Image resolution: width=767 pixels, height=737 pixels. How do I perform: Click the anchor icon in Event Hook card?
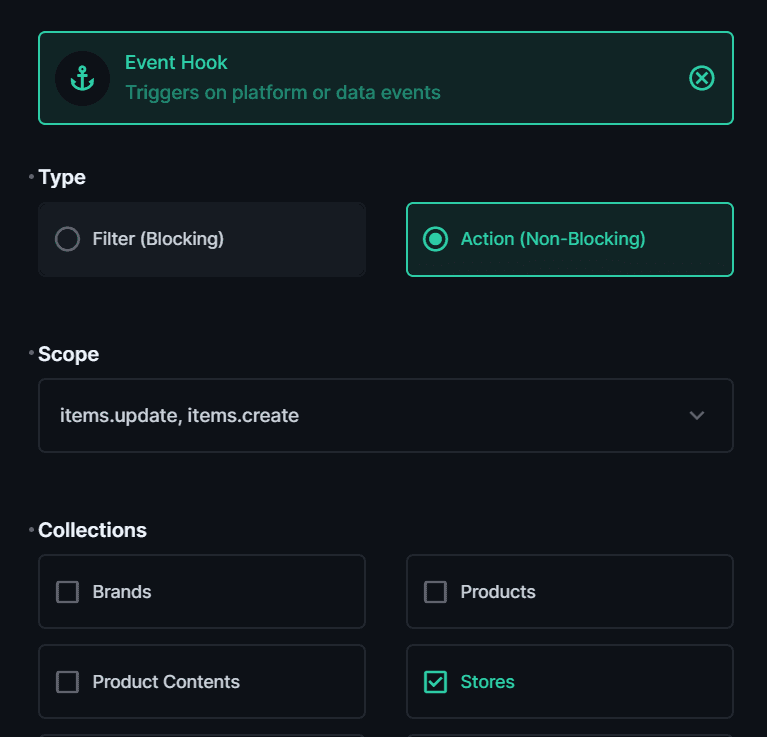tap(82, 78)
